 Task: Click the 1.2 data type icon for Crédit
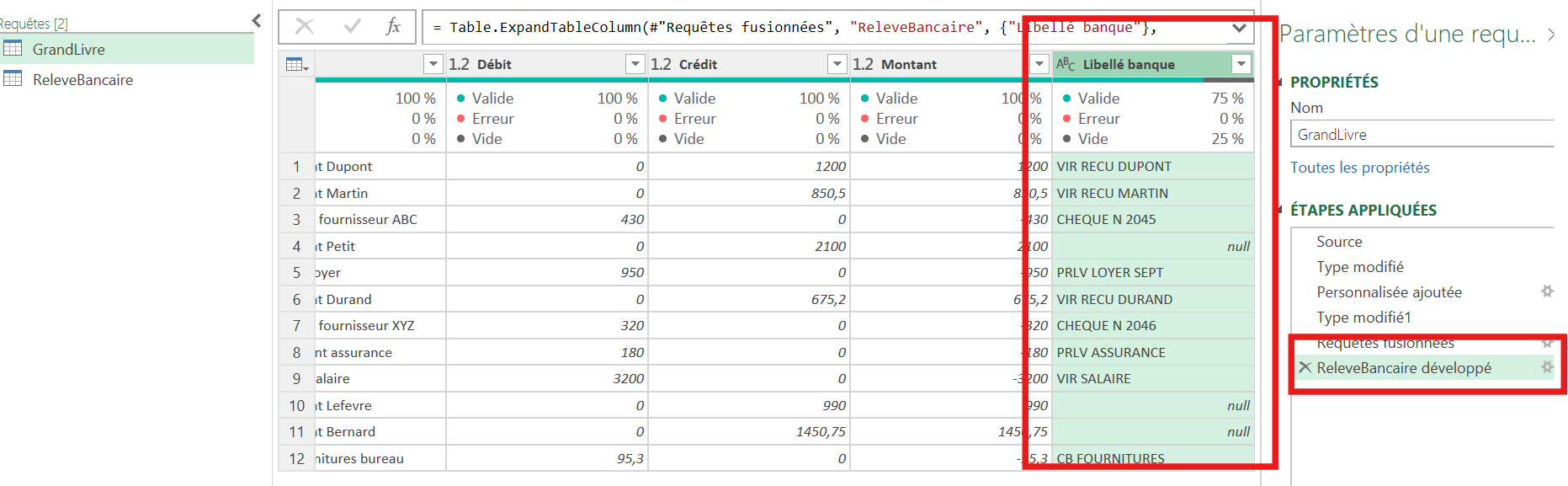pyautogui.click(x=661, y=64)
